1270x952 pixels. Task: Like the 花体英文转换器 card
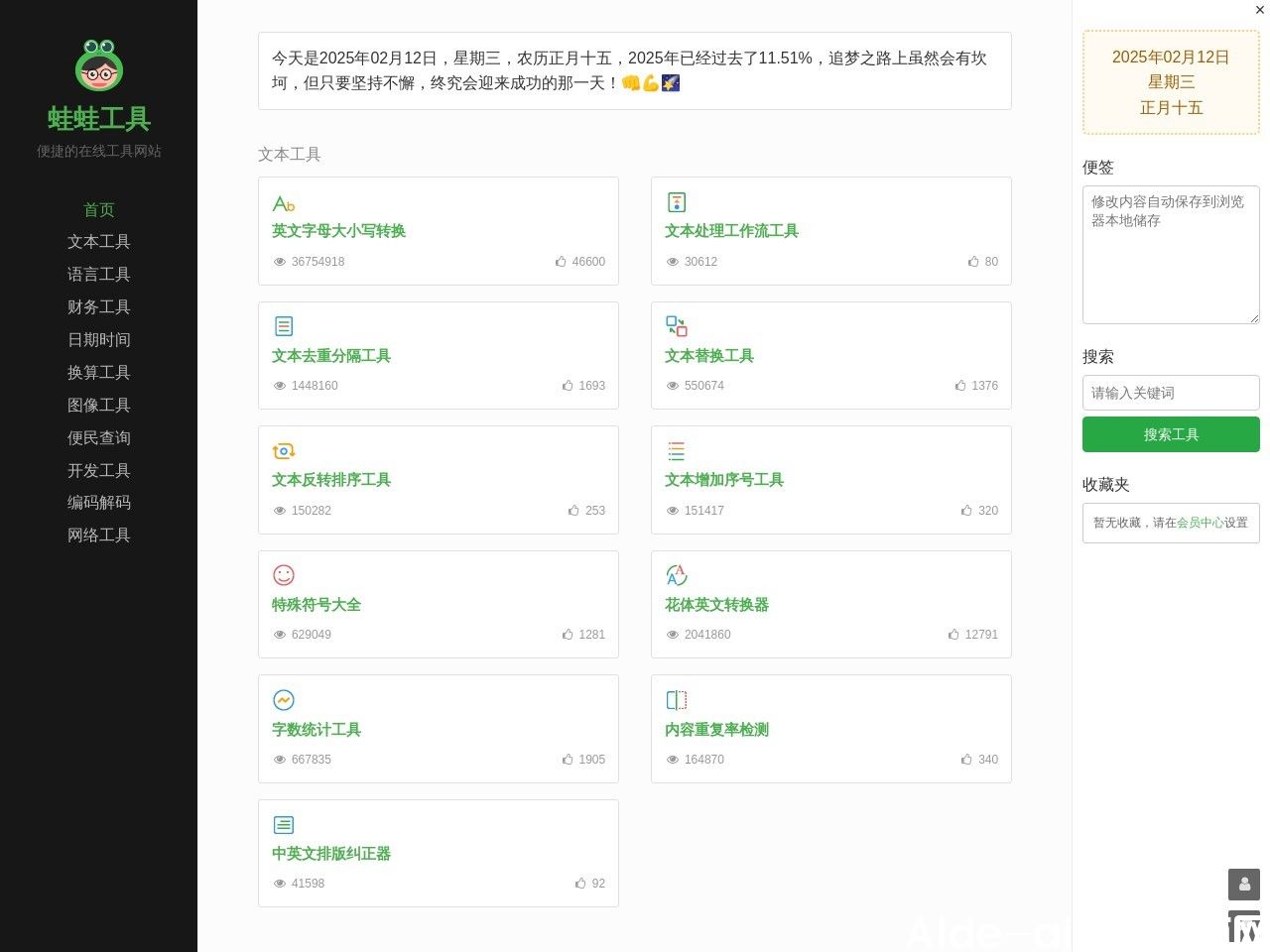(954, 635)
